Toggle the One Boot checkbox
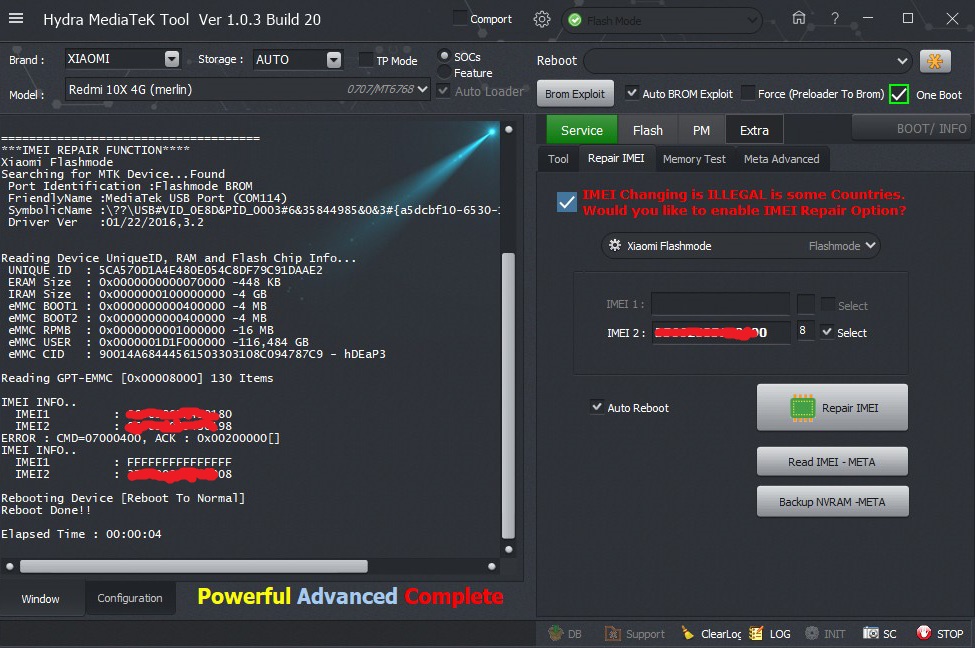The width and height of the screenshot is (975, 648). pyautogui.click(x=899, y=95)
